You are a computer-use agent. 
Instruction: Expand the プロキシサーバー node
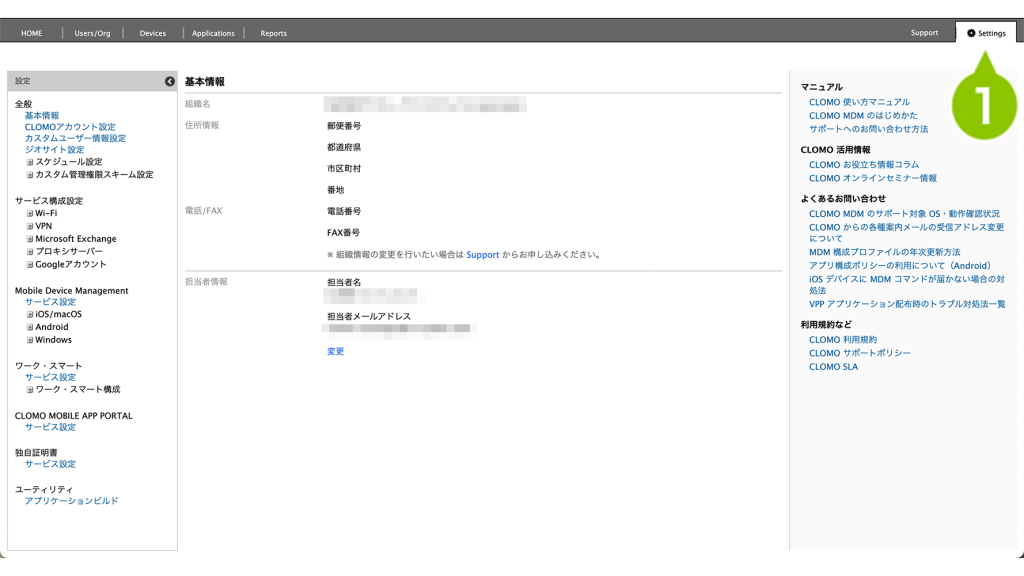(x=30, y=251)
